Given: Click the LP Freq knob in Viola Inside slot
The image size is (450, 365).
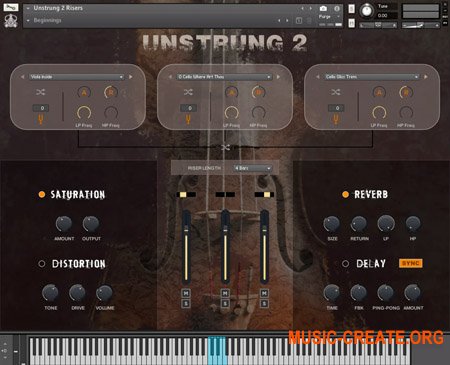Looking at the screenshot, I should [x=84, y=113].
